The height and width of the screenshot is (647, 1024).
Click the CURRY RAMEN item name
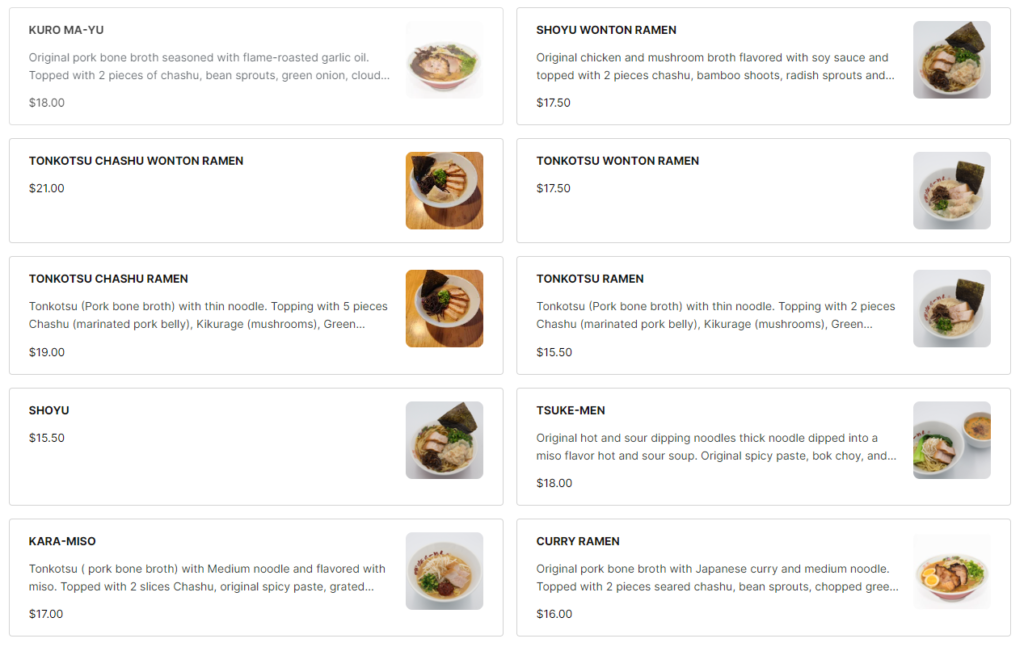coord(578,542)
